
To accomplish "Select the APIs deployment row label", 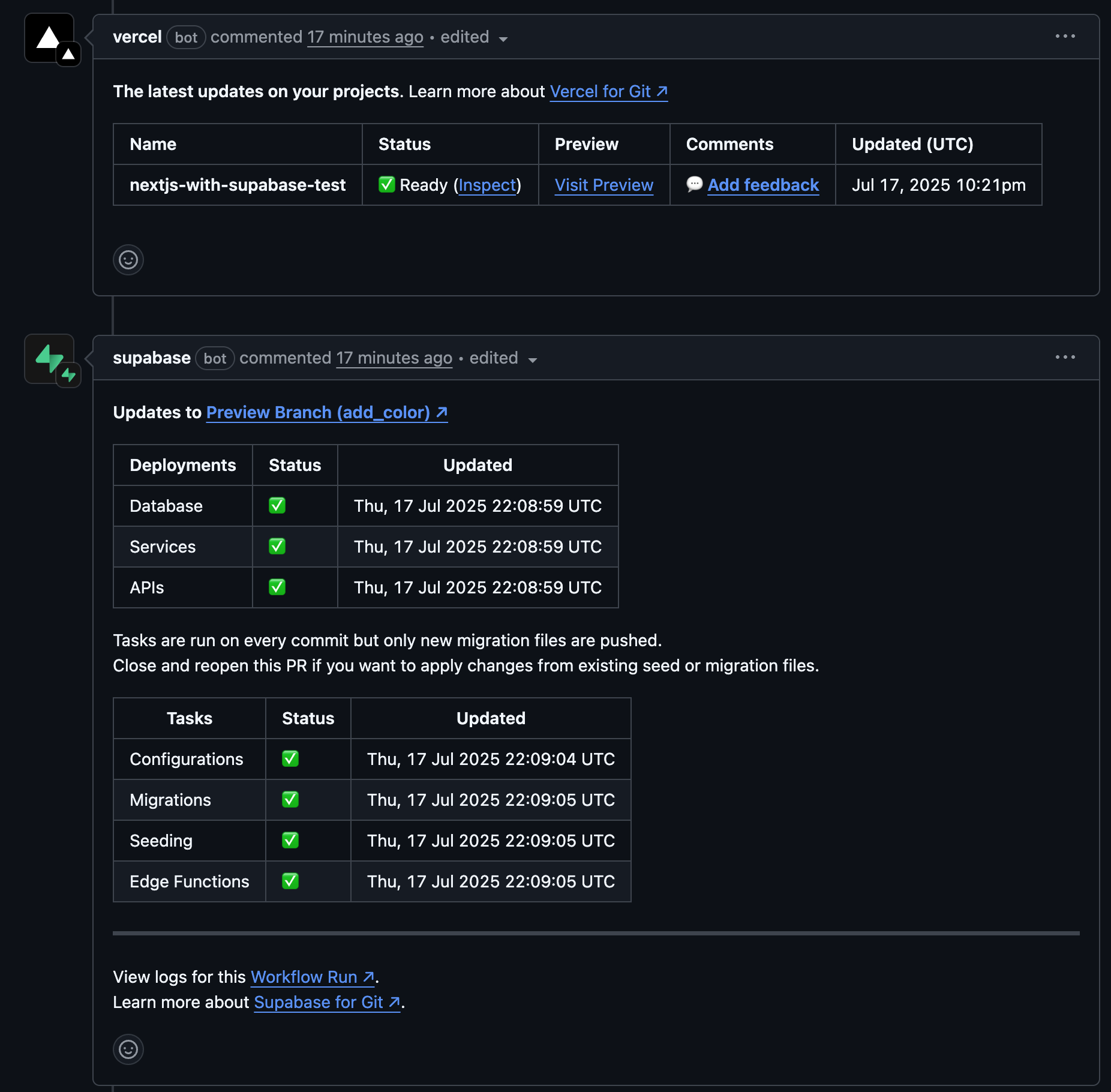I will pos(147,588).
